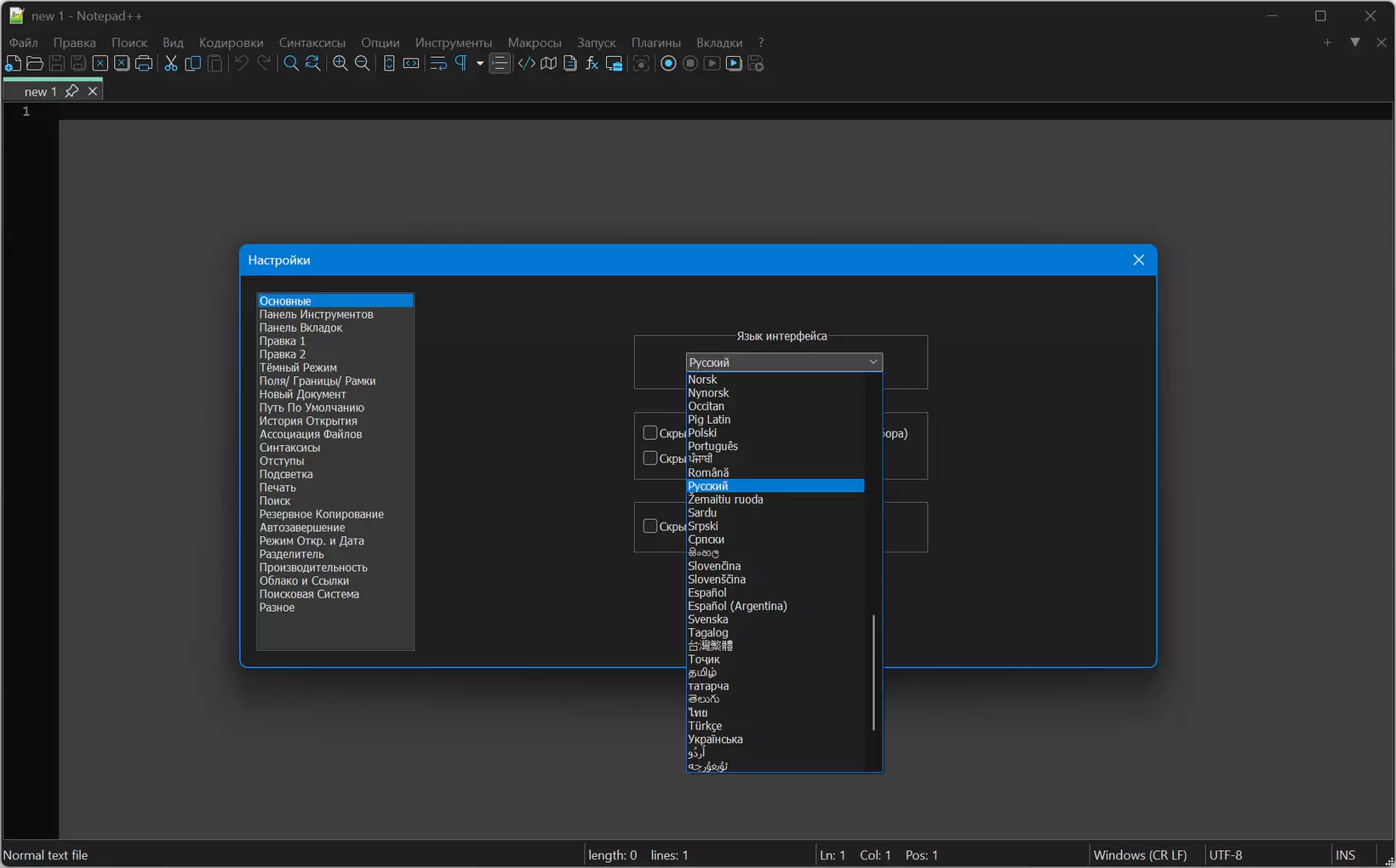Toggle the checkbox in the bottom settings group
The height and width of the screenshot is (868, 1396).
[x=650, y=527]
